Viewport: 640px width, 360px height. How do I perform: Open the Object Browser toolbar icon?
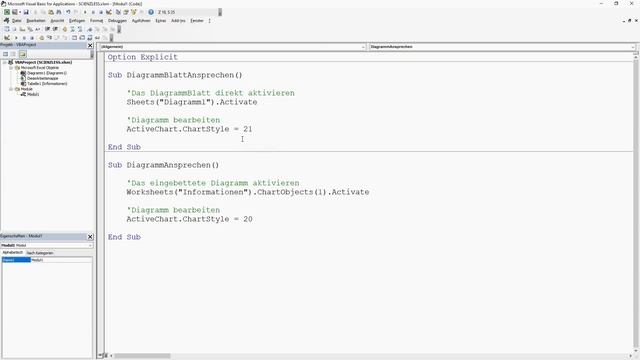click(x=133, y=12)
